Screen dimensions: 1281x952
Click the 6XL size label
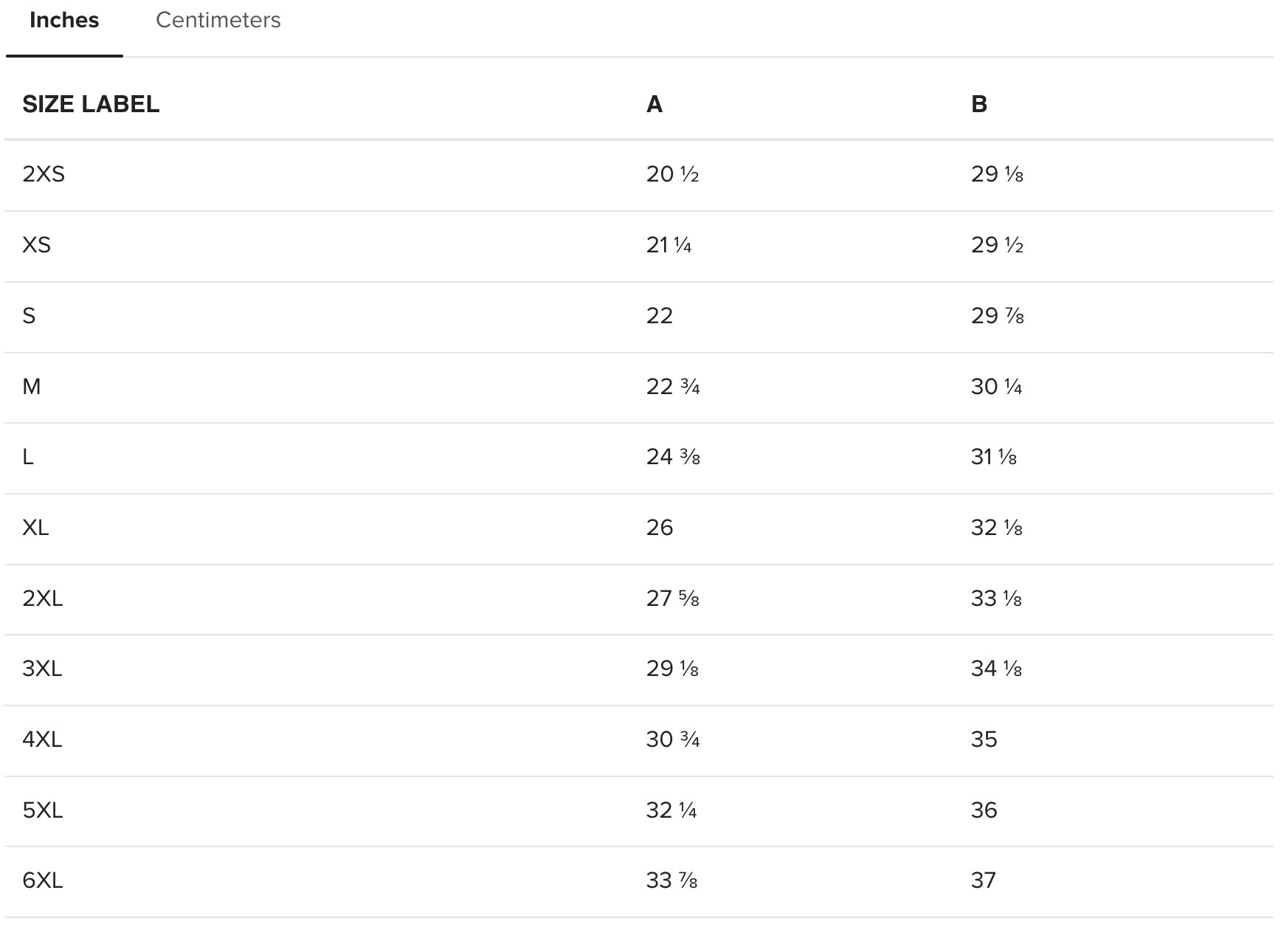43,880
